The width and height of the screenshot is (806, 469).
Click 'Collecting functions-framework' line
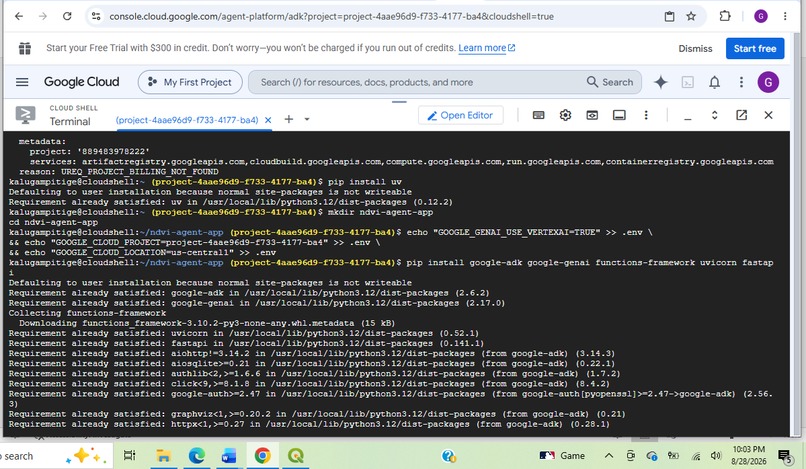coord(87,313)
